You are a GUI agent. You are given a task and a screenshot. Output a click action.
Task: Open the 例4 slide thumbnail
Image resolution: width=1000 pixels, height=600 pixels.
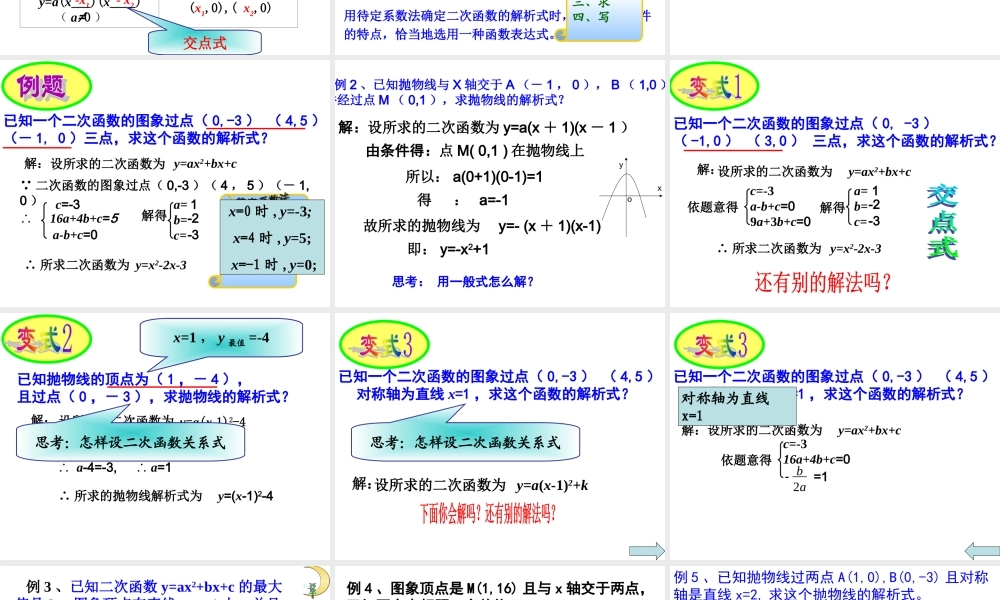click(x=499, y=583)
